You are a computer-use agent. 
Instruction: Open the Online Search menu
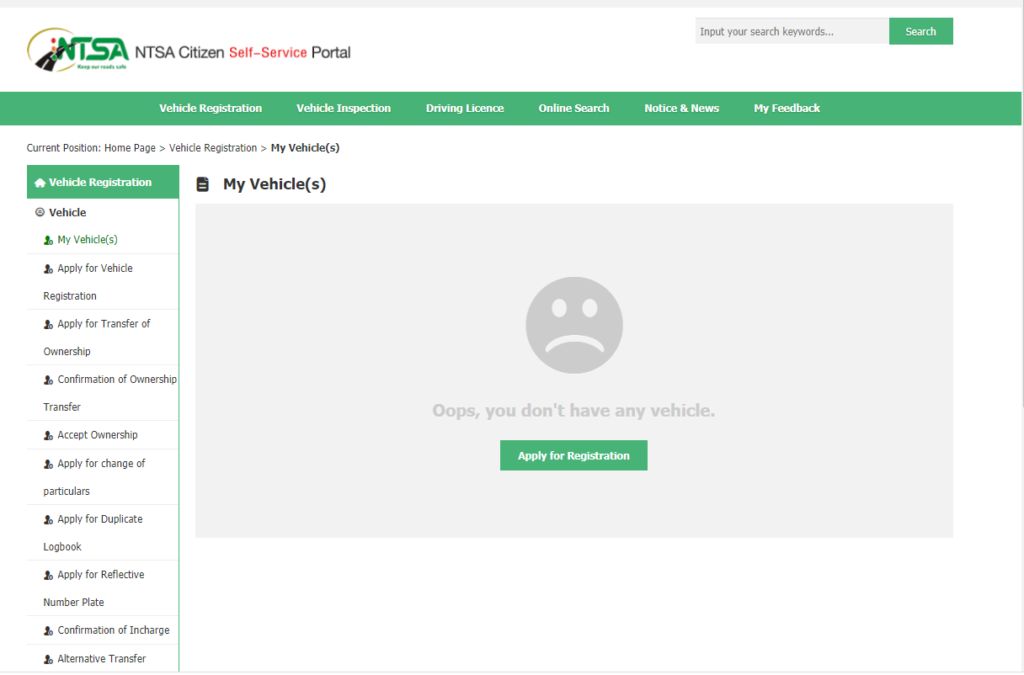coord(573,108)
